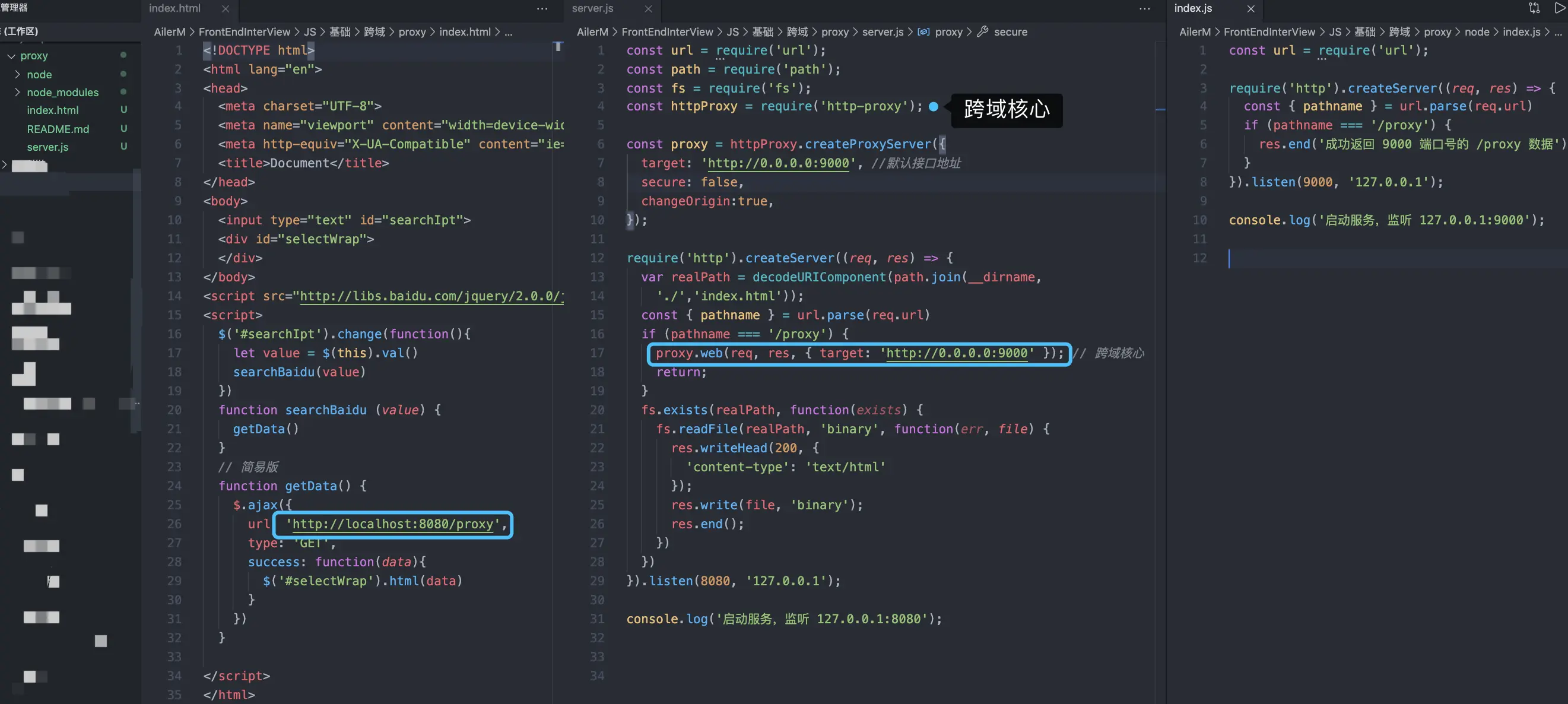Click the open changes compare icon

point(1534,8)
